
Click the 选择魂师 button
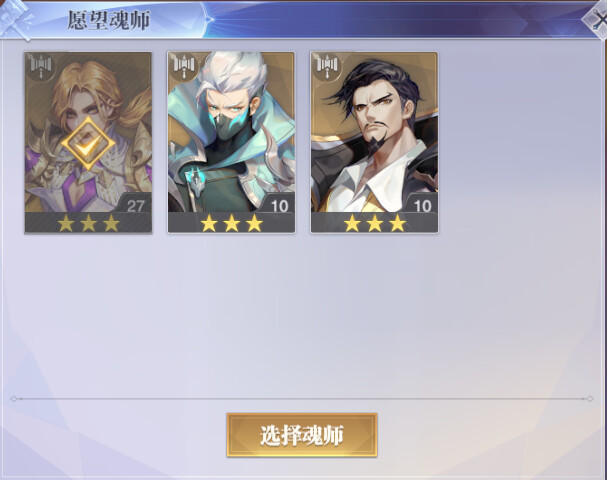pyautogui.click(x=302, y=435)
